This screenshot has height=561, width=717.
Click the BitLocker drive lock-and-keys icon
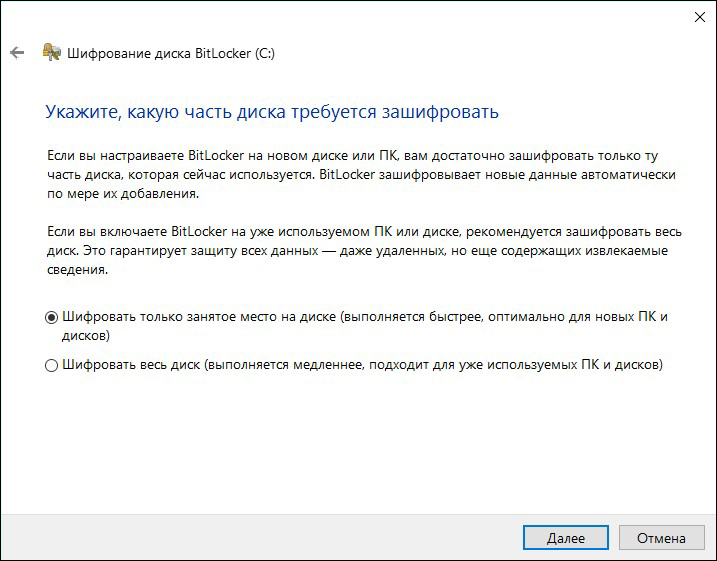click(52, 53)
